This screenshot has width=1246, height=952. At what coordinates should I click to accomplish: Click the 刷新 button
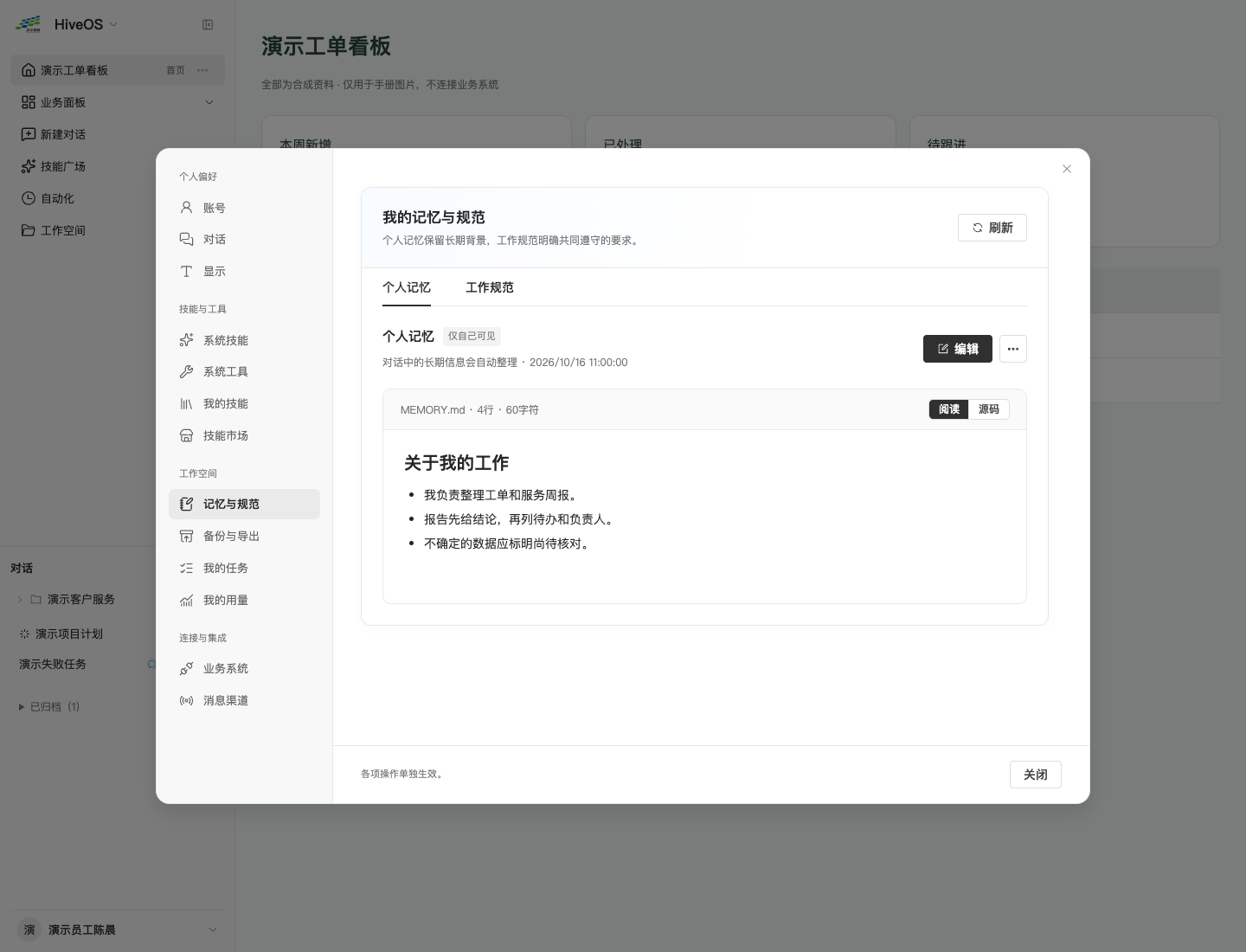(992, 228)
